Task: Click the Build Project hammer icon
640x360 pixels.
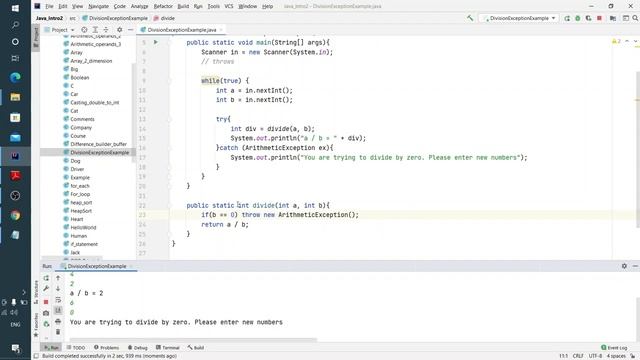Action: (x=470, y=18)
